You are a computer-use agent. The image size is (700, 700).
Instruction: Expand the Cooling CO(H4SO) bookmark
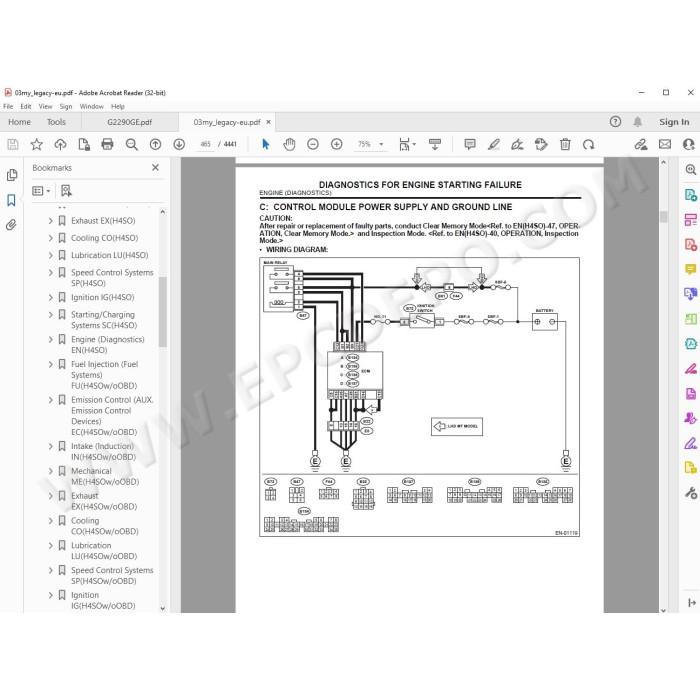pos(50,238)
